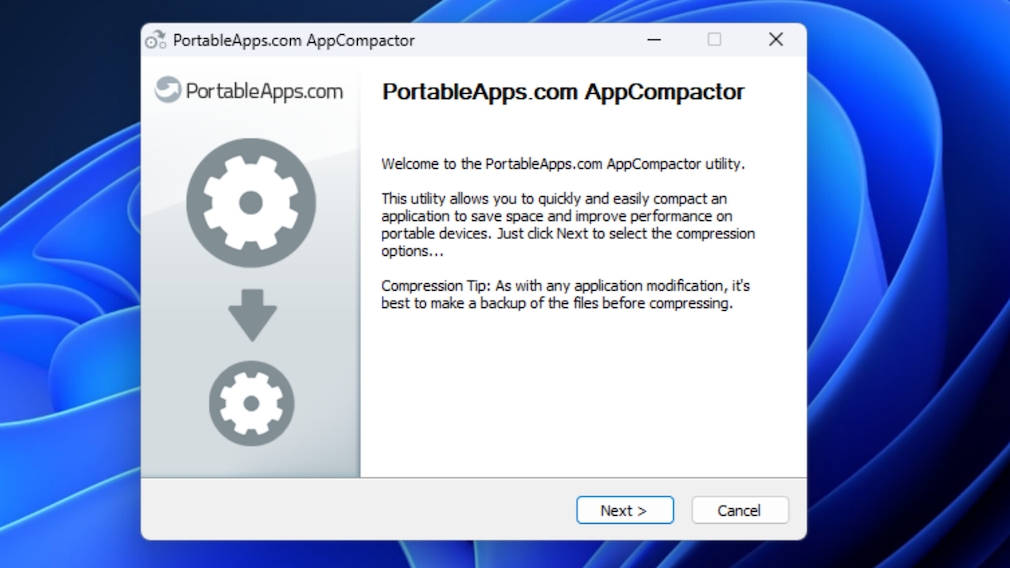Click the 'Welcome to the PortableApps.com' sentence
The width and height of the screenshot is (1010, 568).
pos(563,163)
